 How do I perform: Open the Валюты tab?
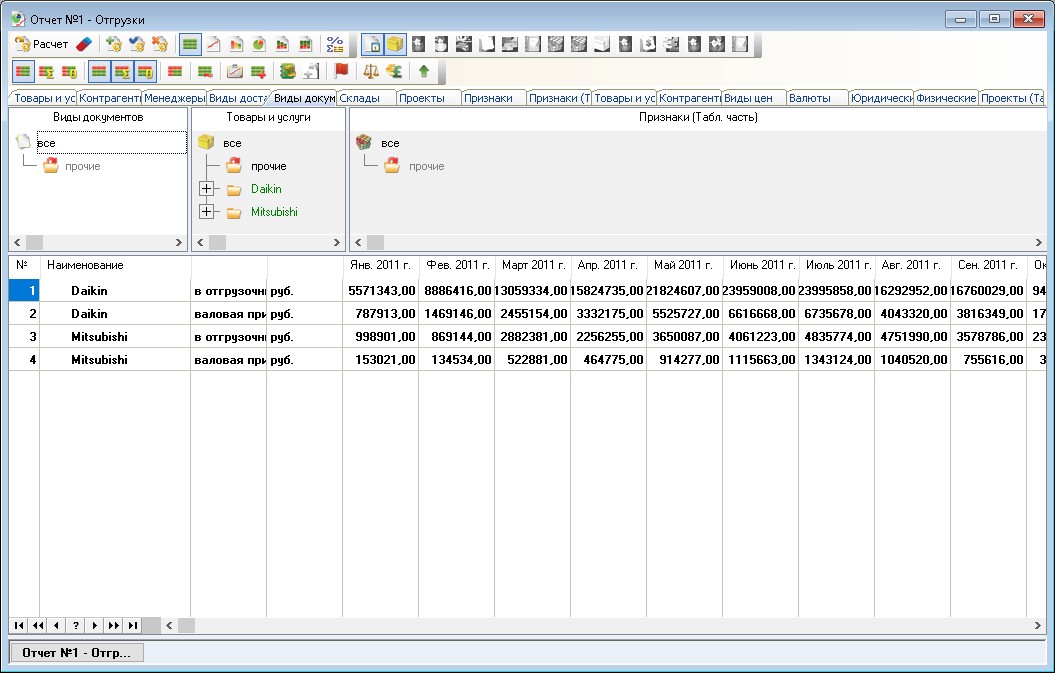click(x=810, y=98)
